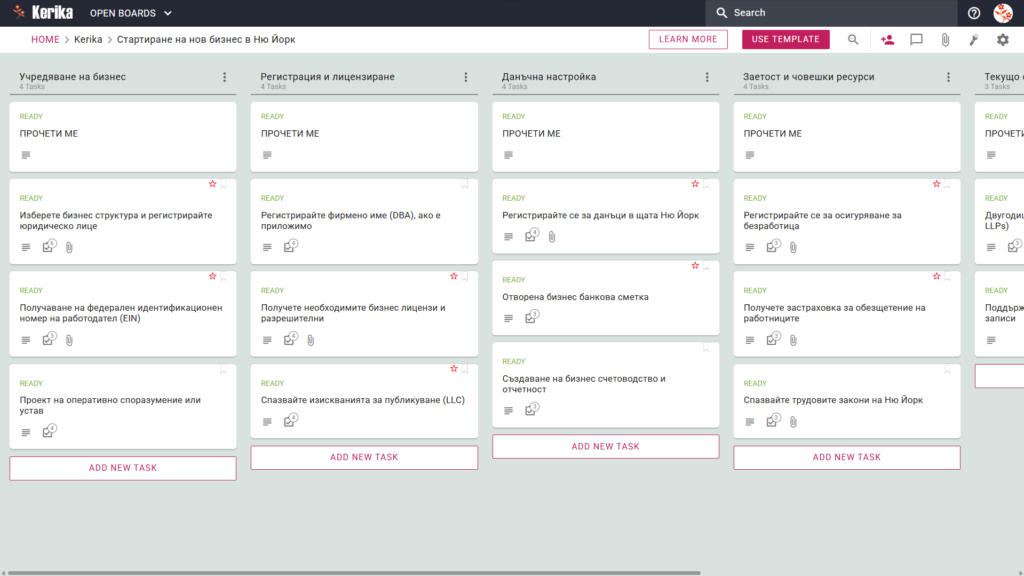The width and height of the screenshot is (1024, 576).
Task: Add new task in Данъчна настройка column
Action: 605,447
